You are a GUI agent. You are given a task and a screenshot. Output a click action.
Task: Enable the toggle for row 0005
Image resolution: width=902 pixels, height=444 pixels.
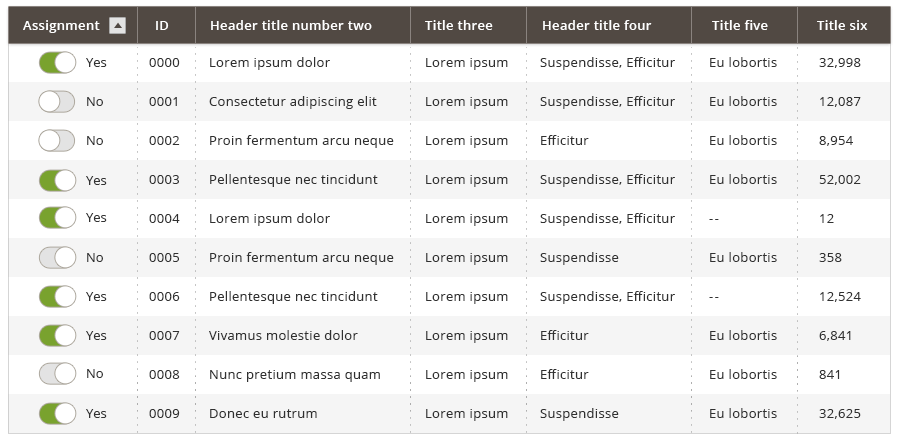(x=57, y=258)
